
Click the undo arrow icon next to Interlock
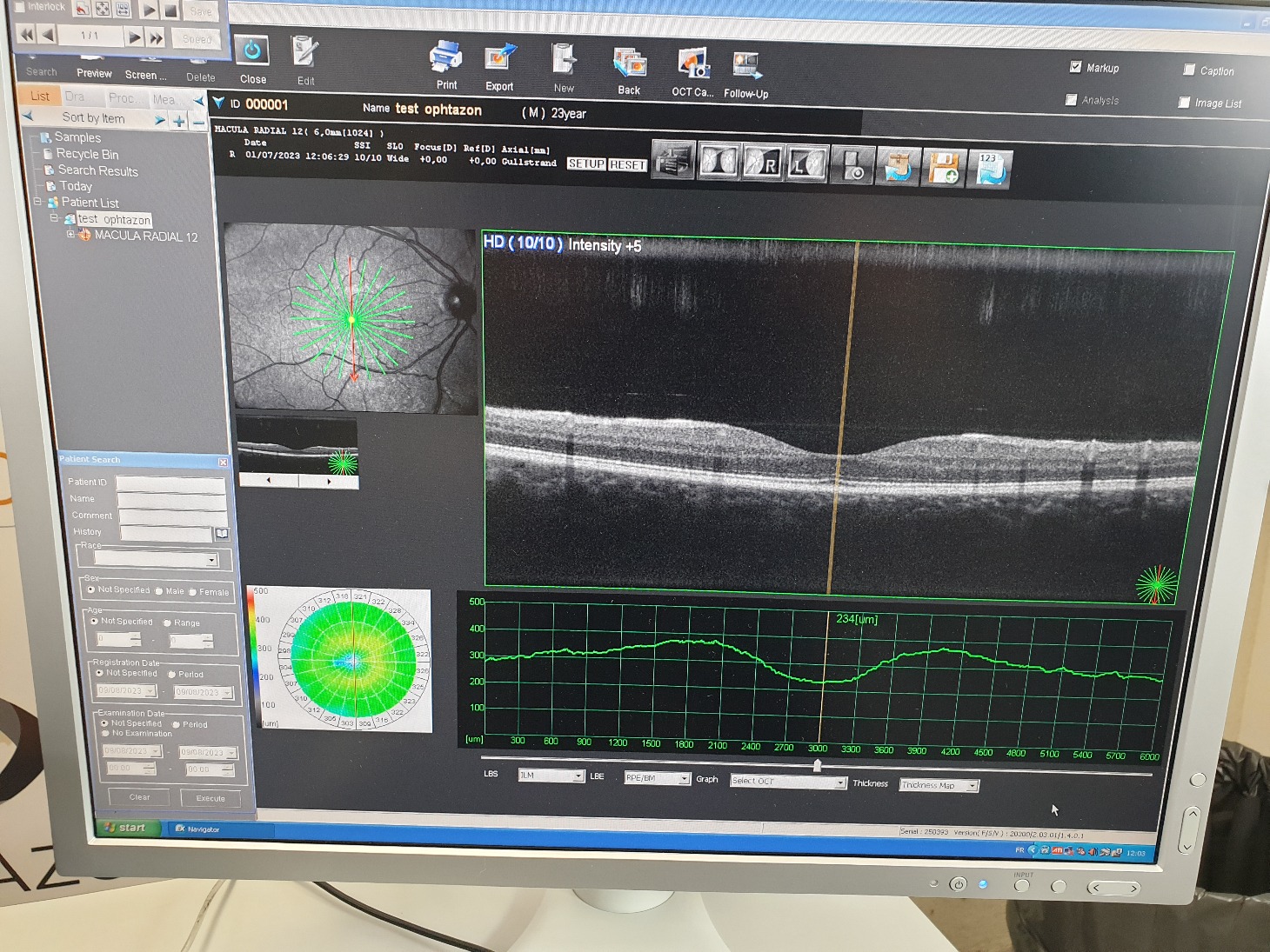pos(82,9)
